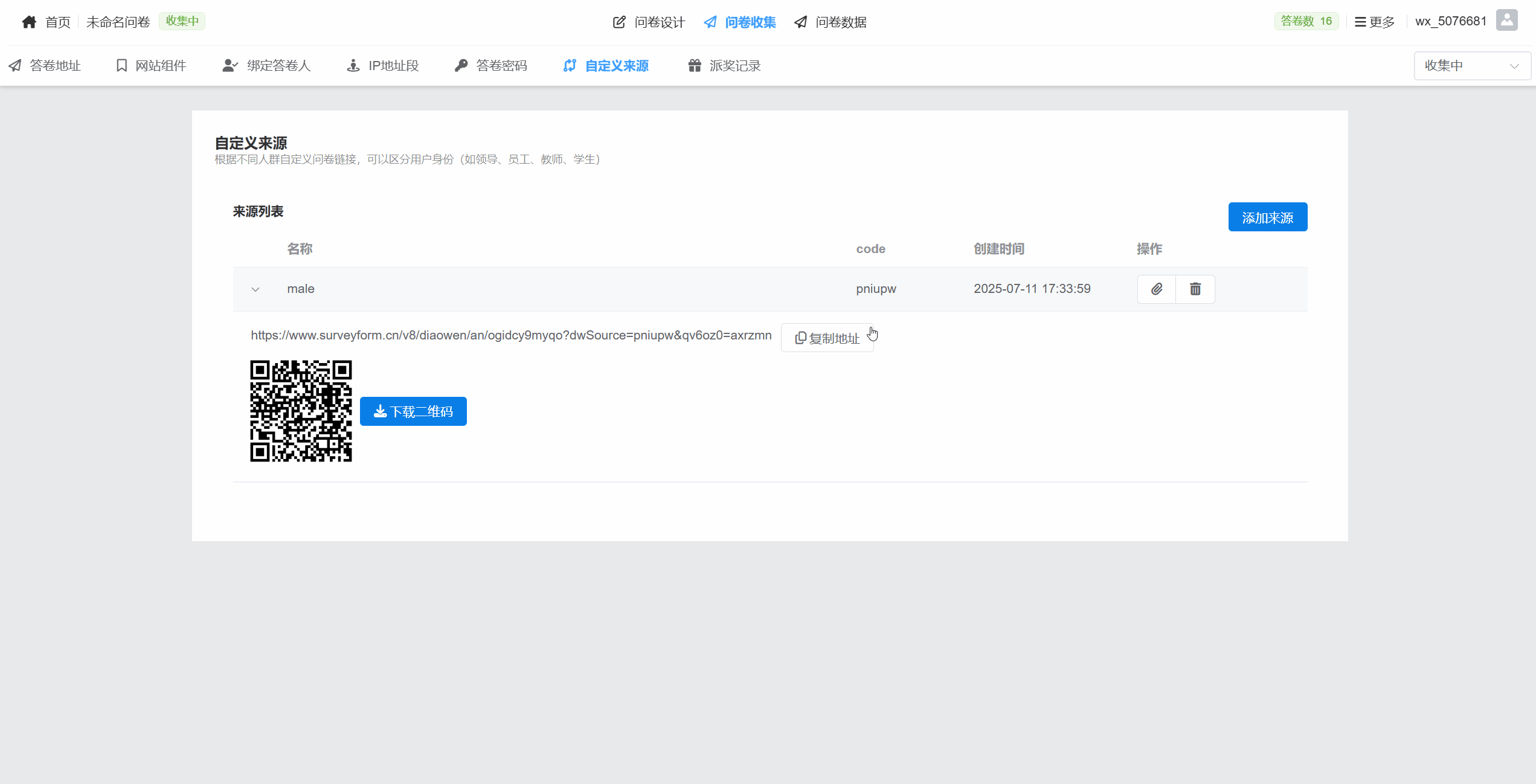This screenshot has height=784, width=1536.
Task: Click the user avatar icon
Action: tap(1506, 21)
